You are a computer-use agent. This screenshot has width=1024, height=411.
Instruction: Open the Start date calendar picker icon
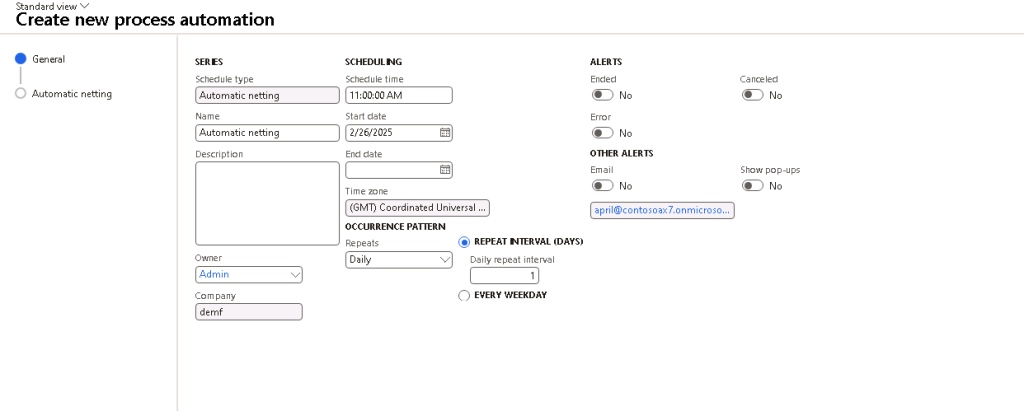point(445,132)
